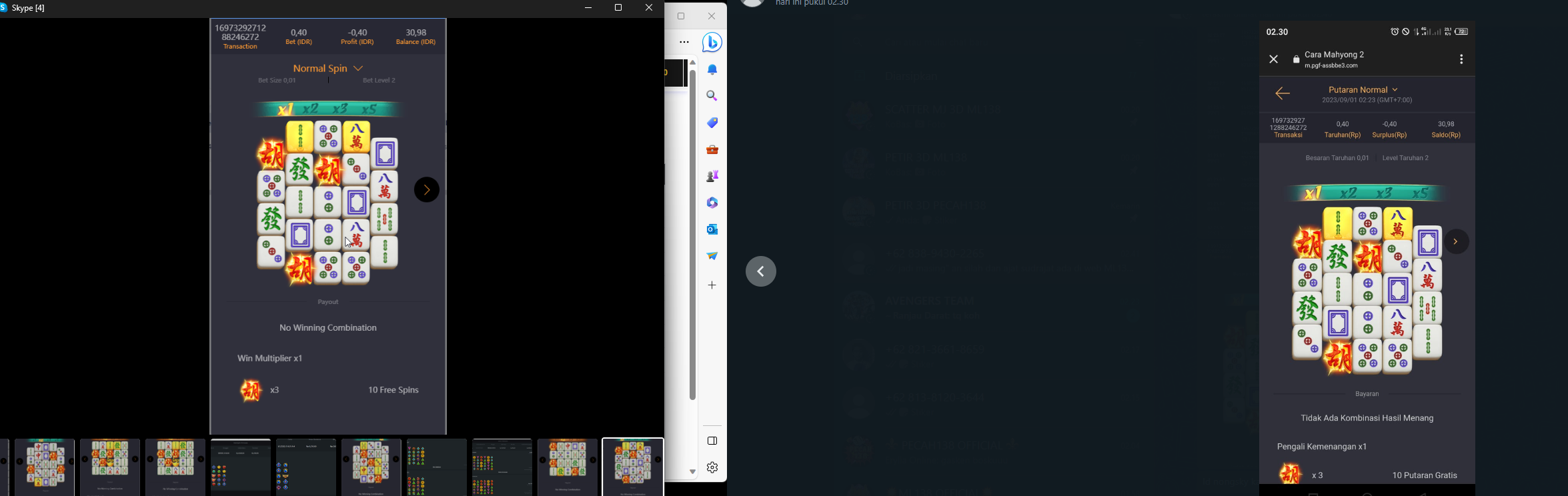The image size is (1568, 496).
Task: Open the notifications bell in the Edge sidebar
Action: pyautogui.click(x=712, y=70)
